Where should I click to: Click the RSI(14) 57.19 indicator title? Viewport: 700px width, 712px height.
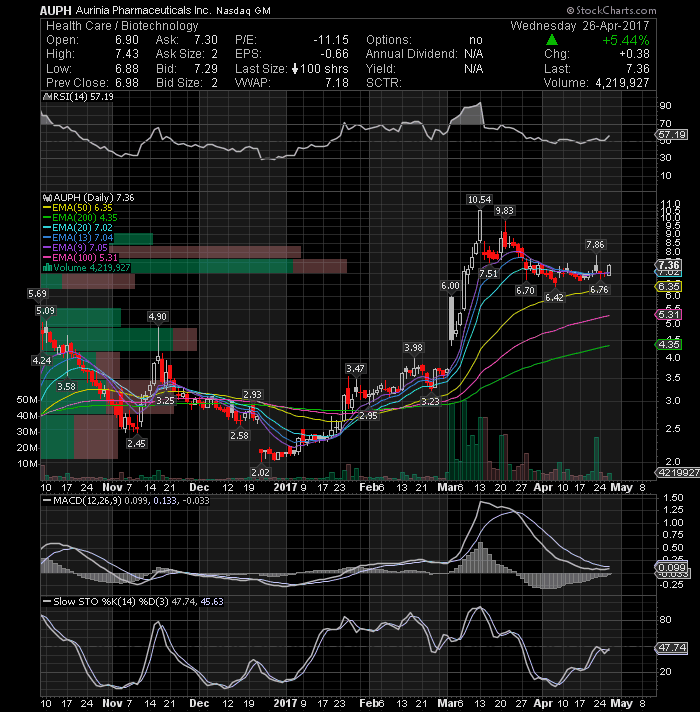[83, 97]
